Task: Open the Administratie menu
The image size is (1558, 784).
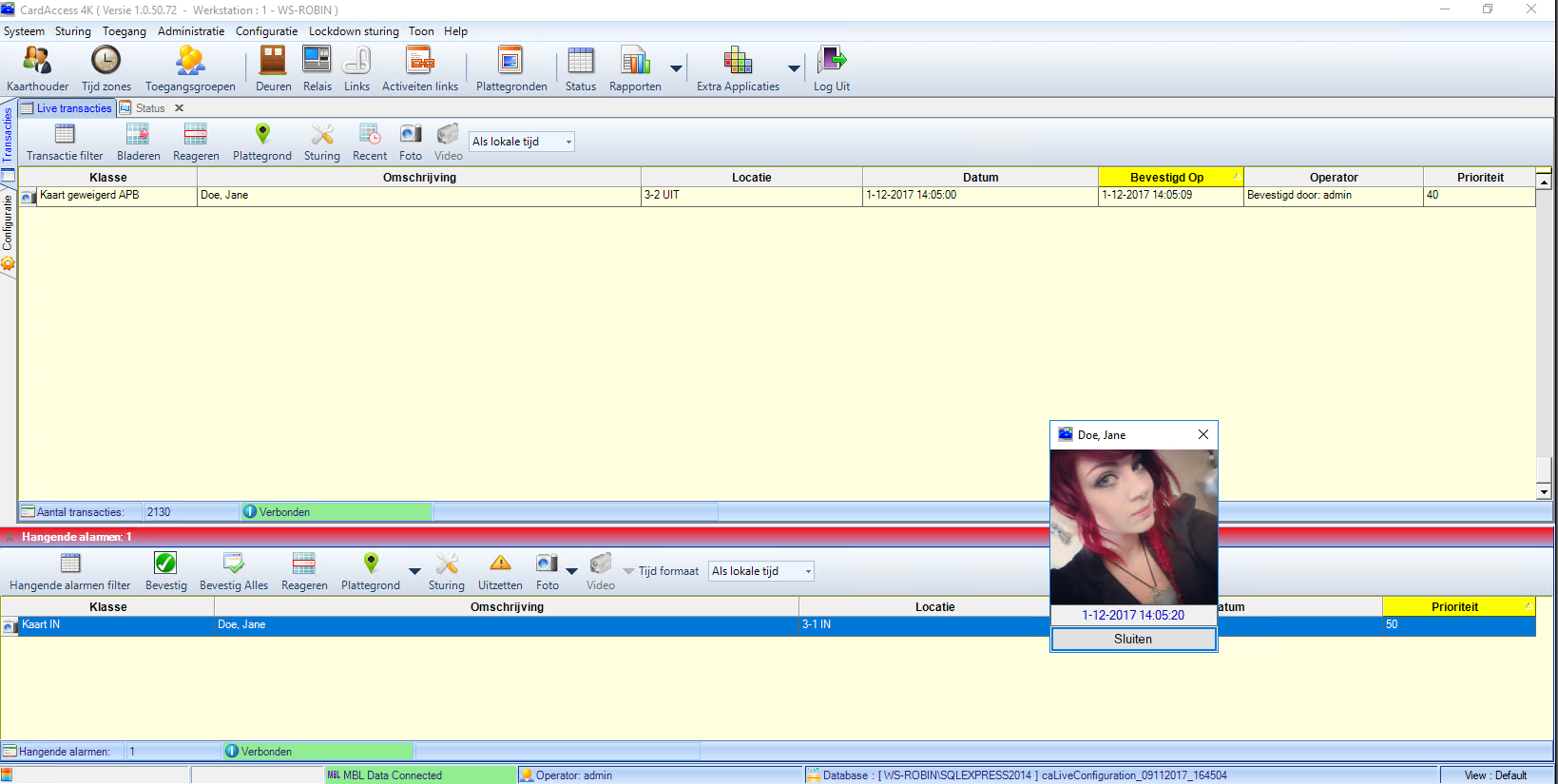Action: click(x=191, y=31)
